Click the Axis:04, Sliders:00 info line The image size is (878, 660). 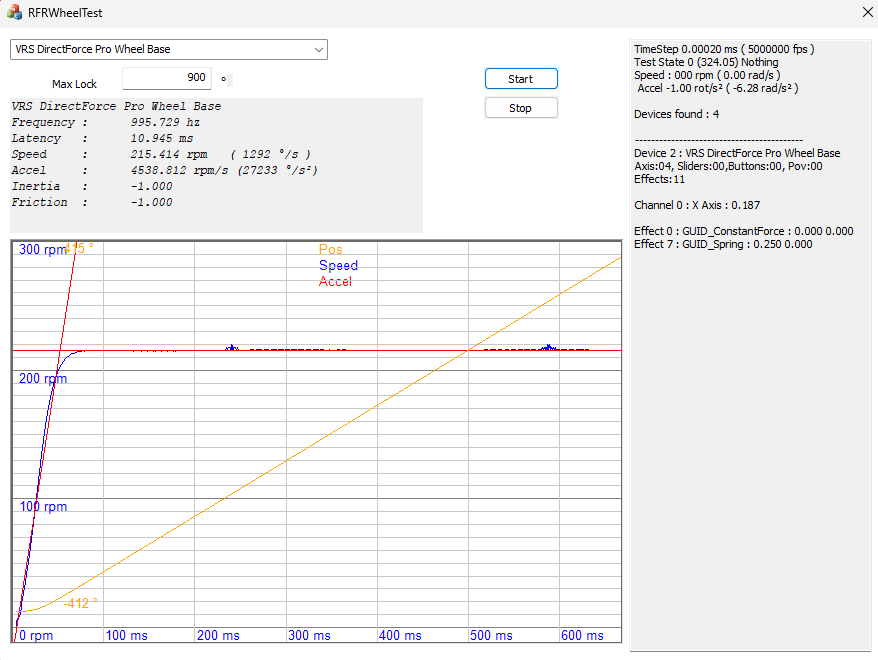(x=728, y=166)
